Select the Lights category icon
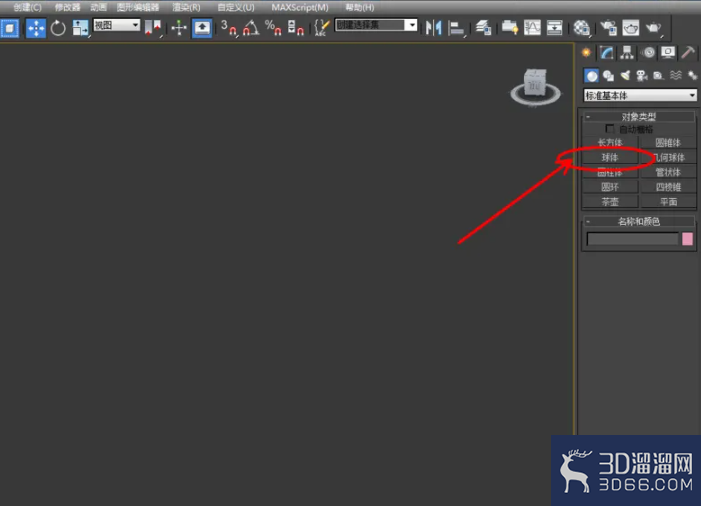Screen dimensions: 701x506 pyautogui.click(x=625, y=76)
